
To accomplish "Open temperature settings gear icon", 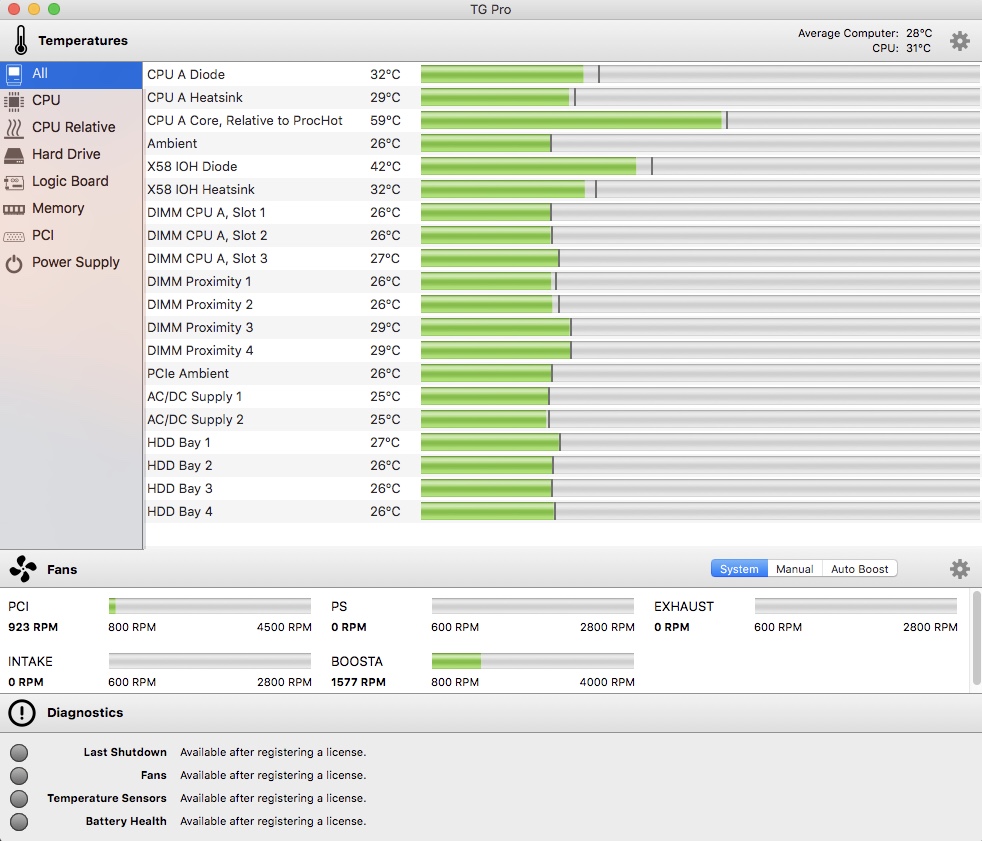I will [x=959, y=41].
